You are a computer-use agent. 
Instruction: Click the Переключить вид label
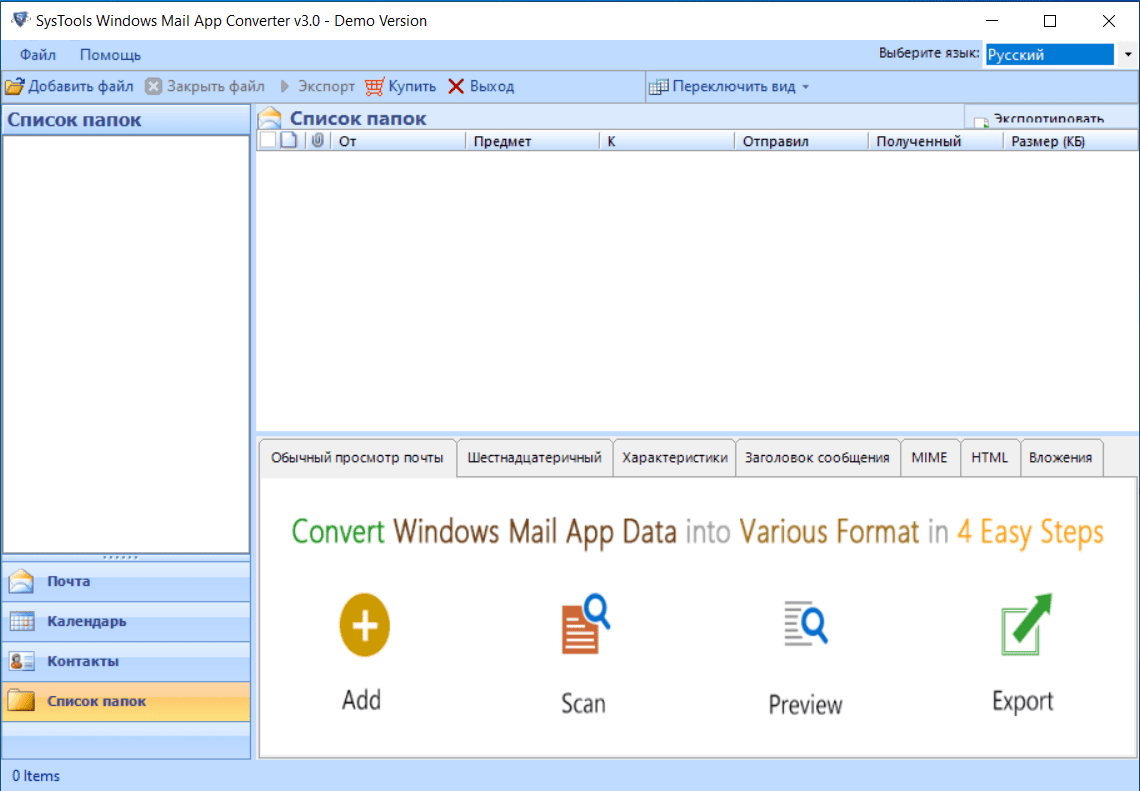pos(734,87)
